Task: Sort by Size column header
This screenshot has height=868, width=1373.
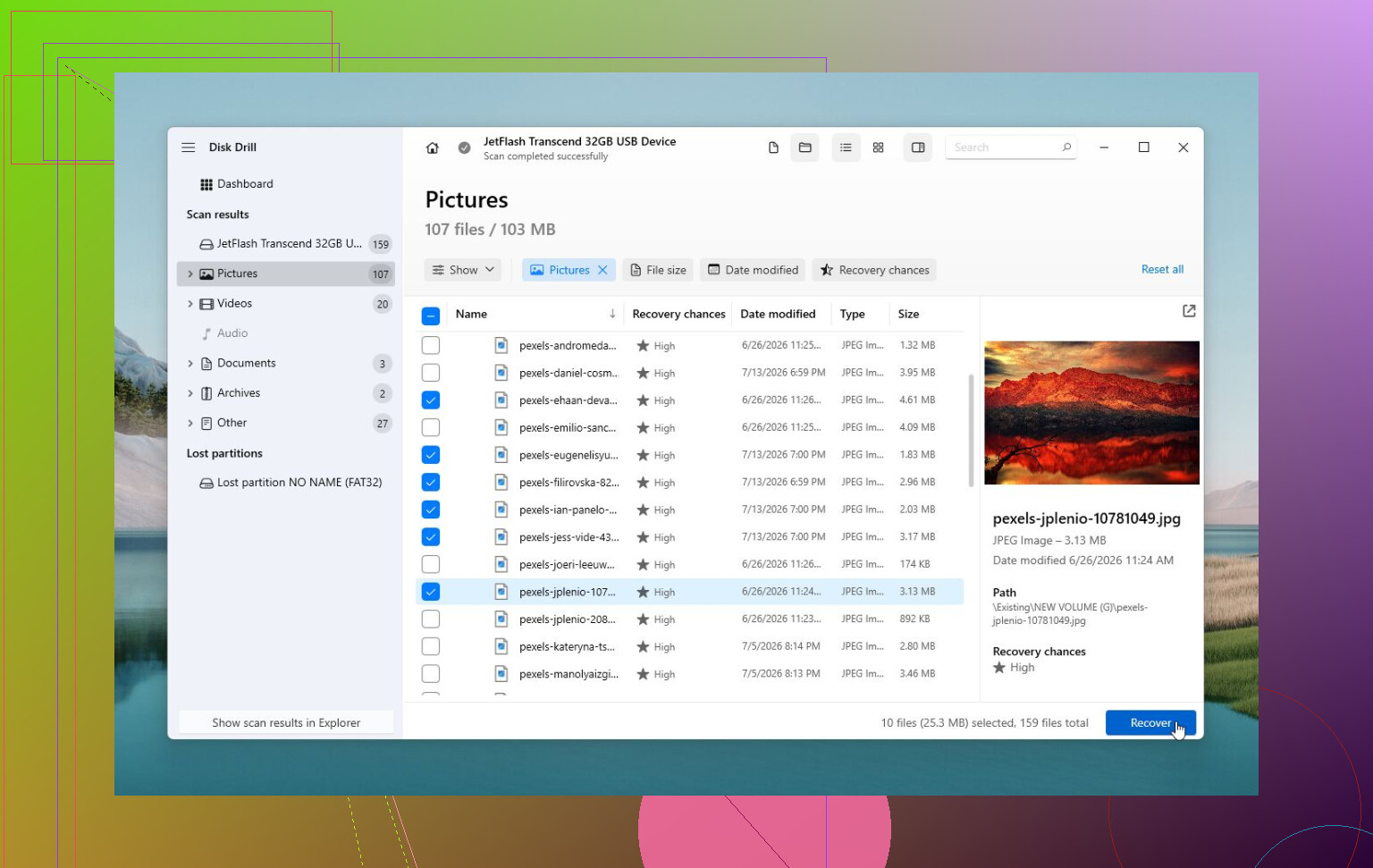Action: pyautogui.click(x=908, y=314)
